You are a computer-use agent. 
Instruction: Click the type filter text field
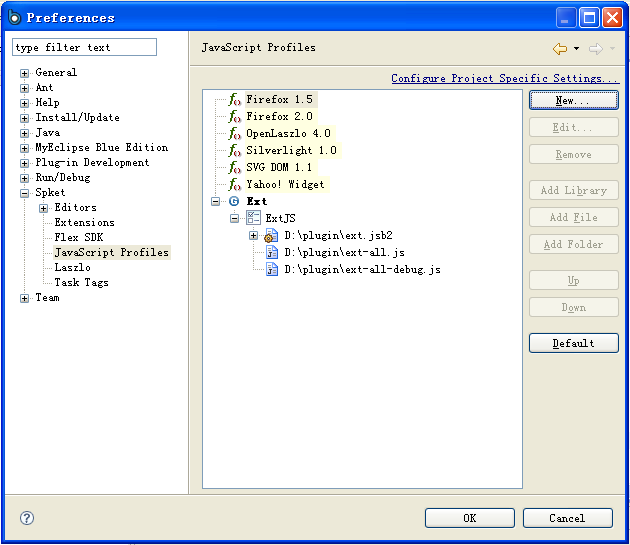pyautogui.click(x=84, y=47)
